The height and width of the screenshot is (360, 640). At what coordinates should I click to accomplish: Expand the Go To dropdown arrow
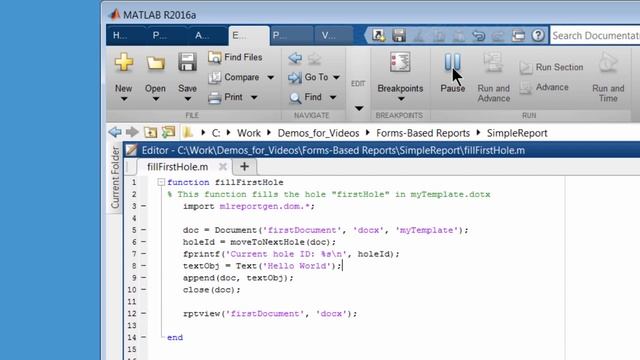click(336, 77)
